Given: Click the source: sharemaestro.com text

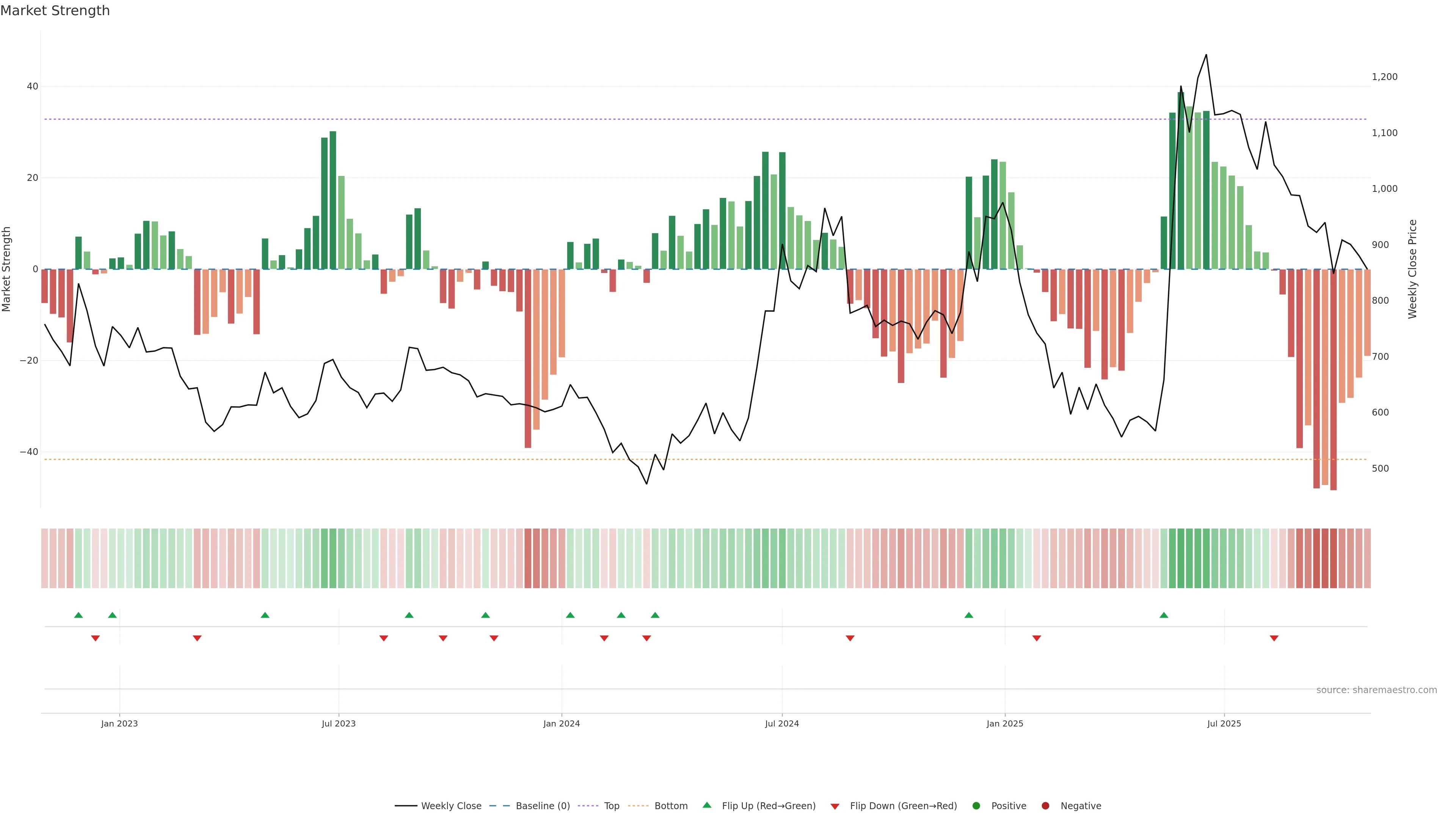Looking at the screenshot, I should point(1376,690).
